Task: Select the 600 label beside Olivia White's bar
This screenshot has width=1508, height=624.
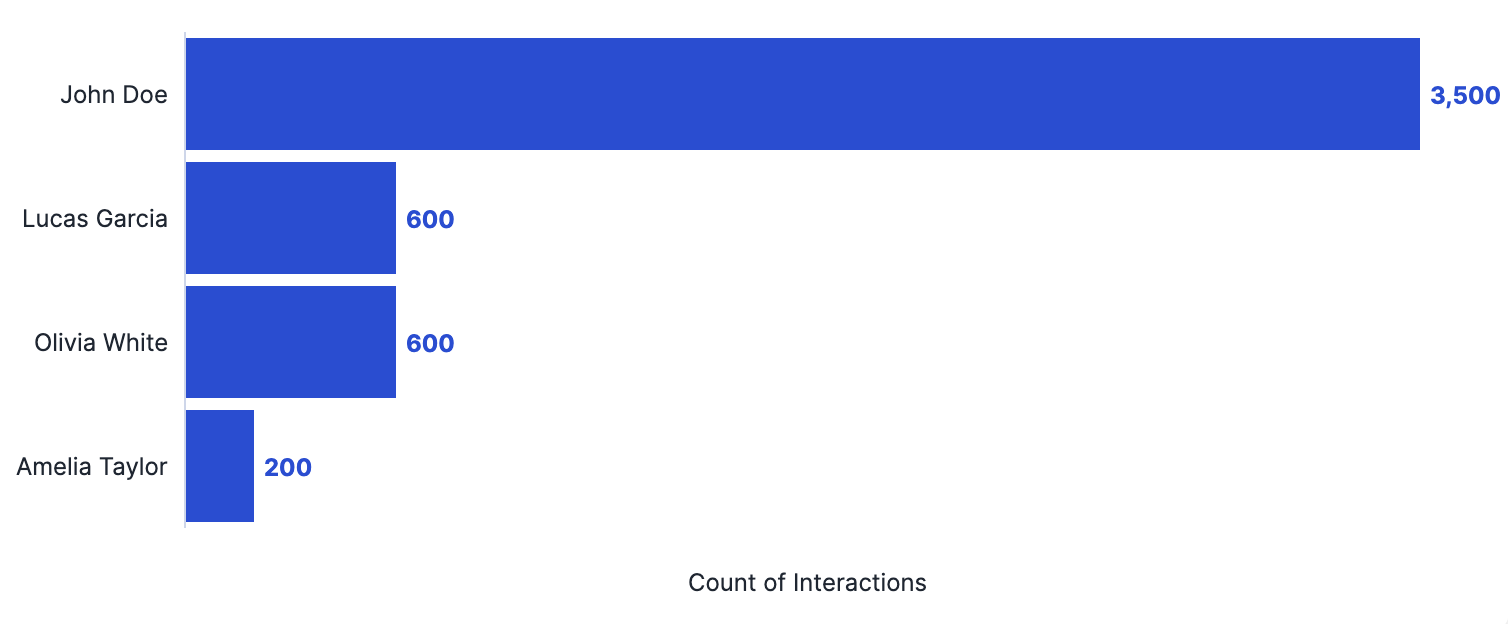Action: pyautogui.click(x=430, y=344)
